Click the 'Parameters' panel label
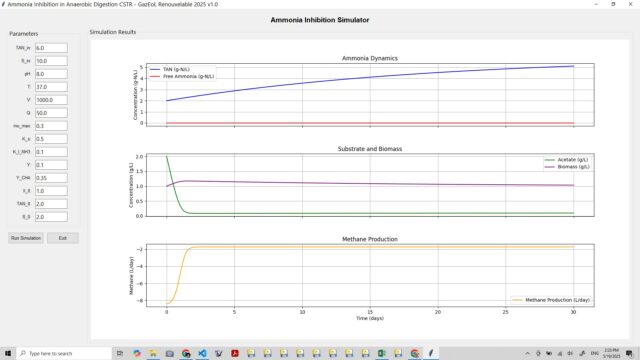 click(x=24, y=33)
